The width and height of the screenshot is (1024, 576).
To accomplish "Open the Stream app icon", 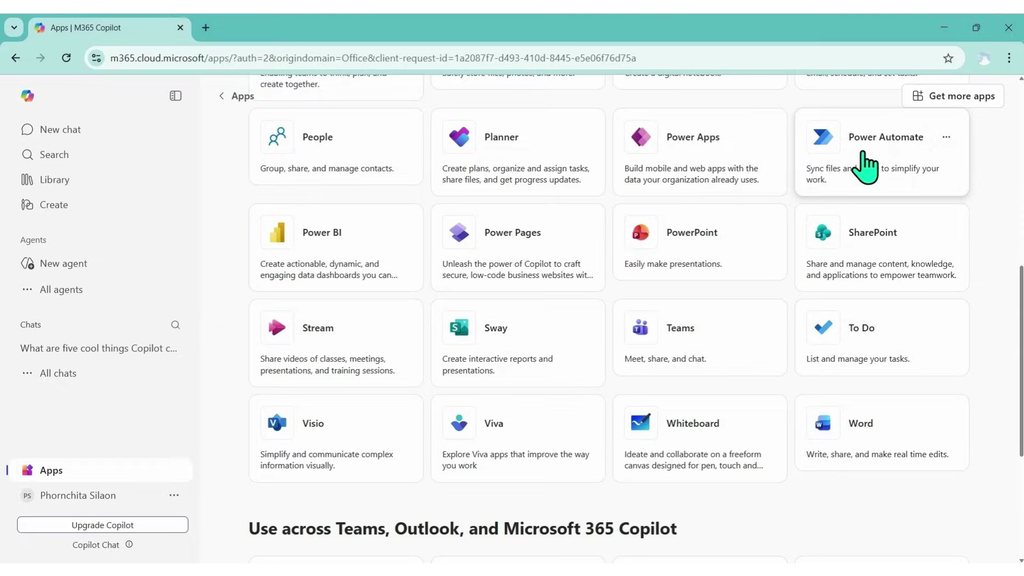I will pyautogui.click(x=277, y=328).
